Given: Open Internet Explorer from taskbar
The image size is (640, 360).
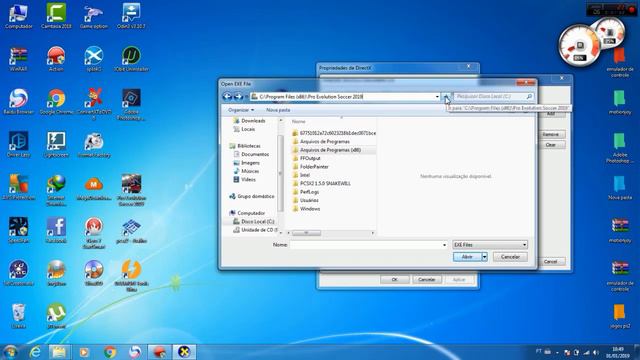Looking at the screenshot, I should click(35, 352).
